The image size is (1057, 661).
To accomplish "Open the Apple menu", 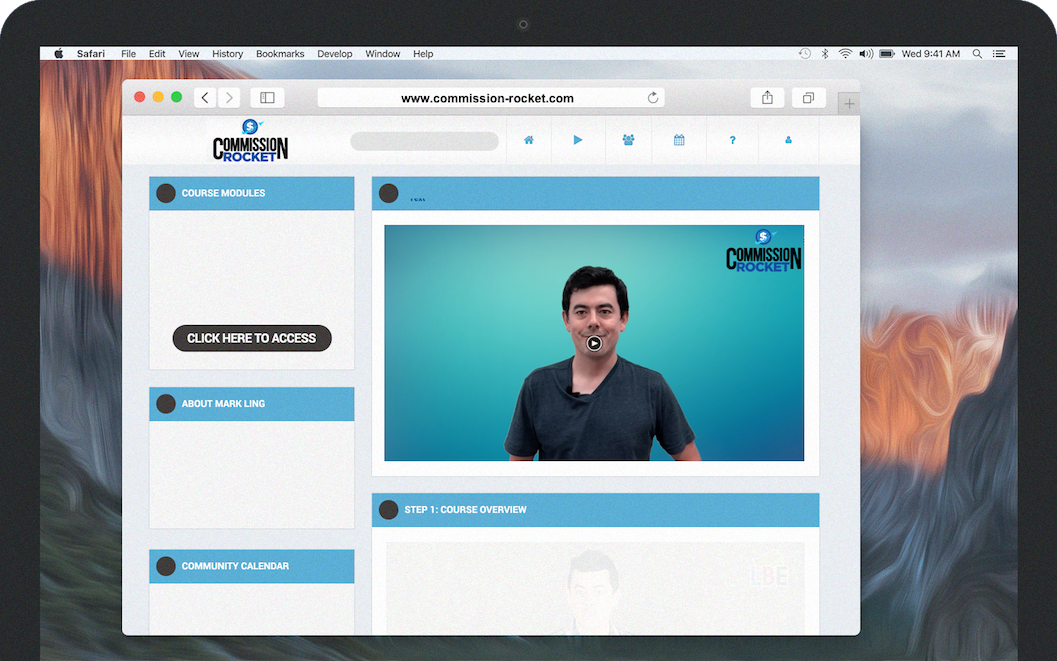I will [59, 54].
